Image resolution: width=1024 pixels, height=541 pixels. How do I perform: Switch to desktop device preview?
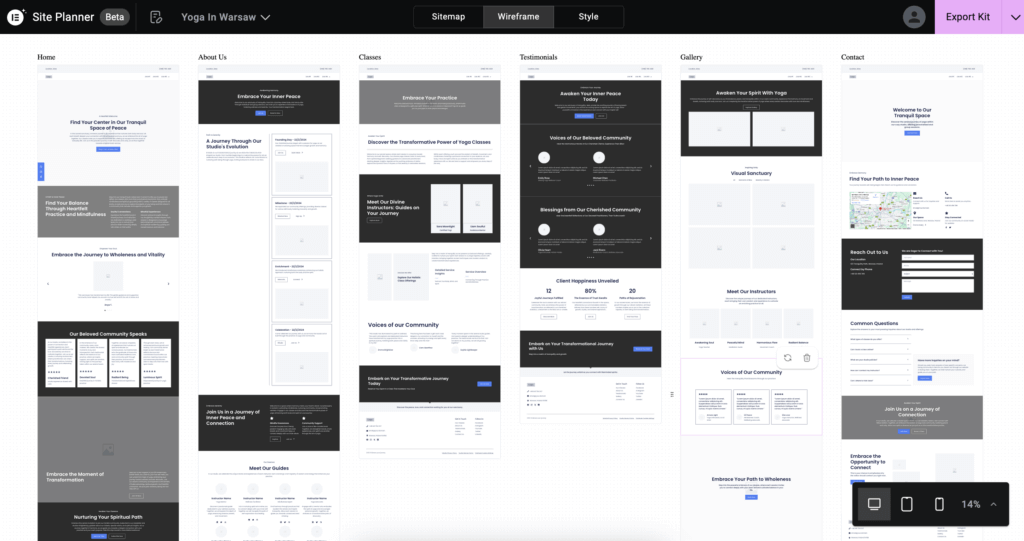click(x=874, y=504)
